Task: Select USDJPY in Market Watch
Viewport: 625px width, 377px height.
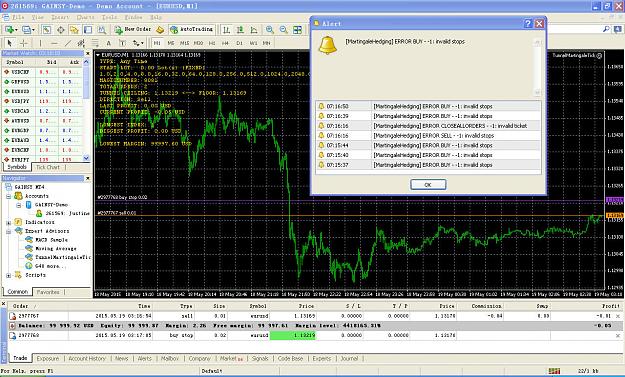Action: click(x=42, y=101)
